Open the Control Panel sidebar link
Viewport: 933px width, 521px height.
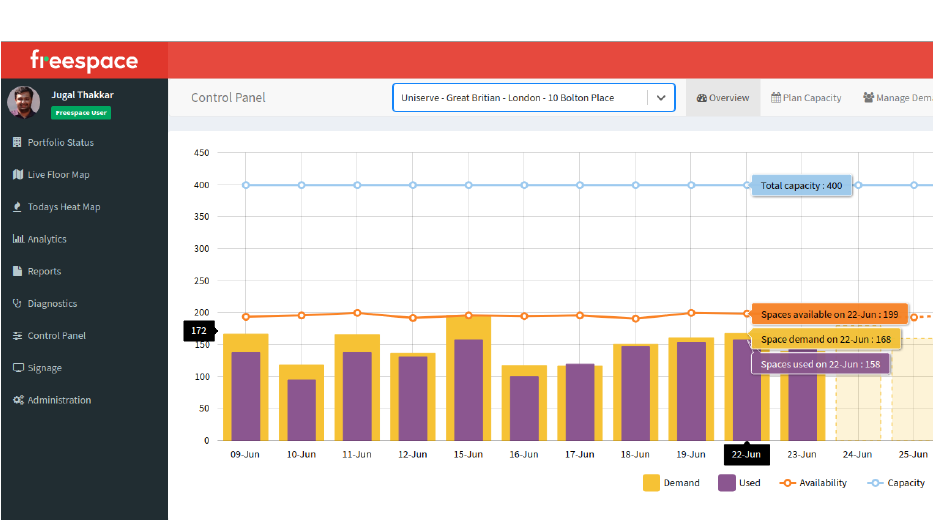pyautogui.click(x=57, y=336)
